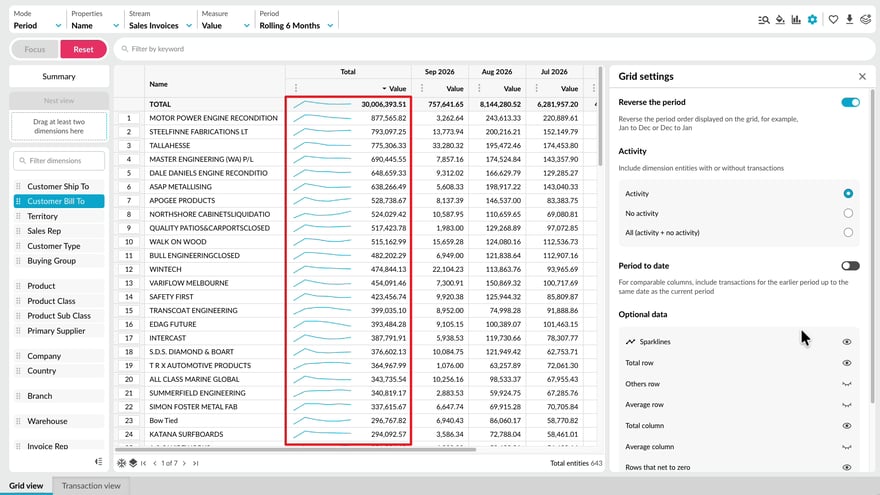Open Total Value column options menu
The height and width of the screenshot is (495, 880).
[x=296, y=88]
